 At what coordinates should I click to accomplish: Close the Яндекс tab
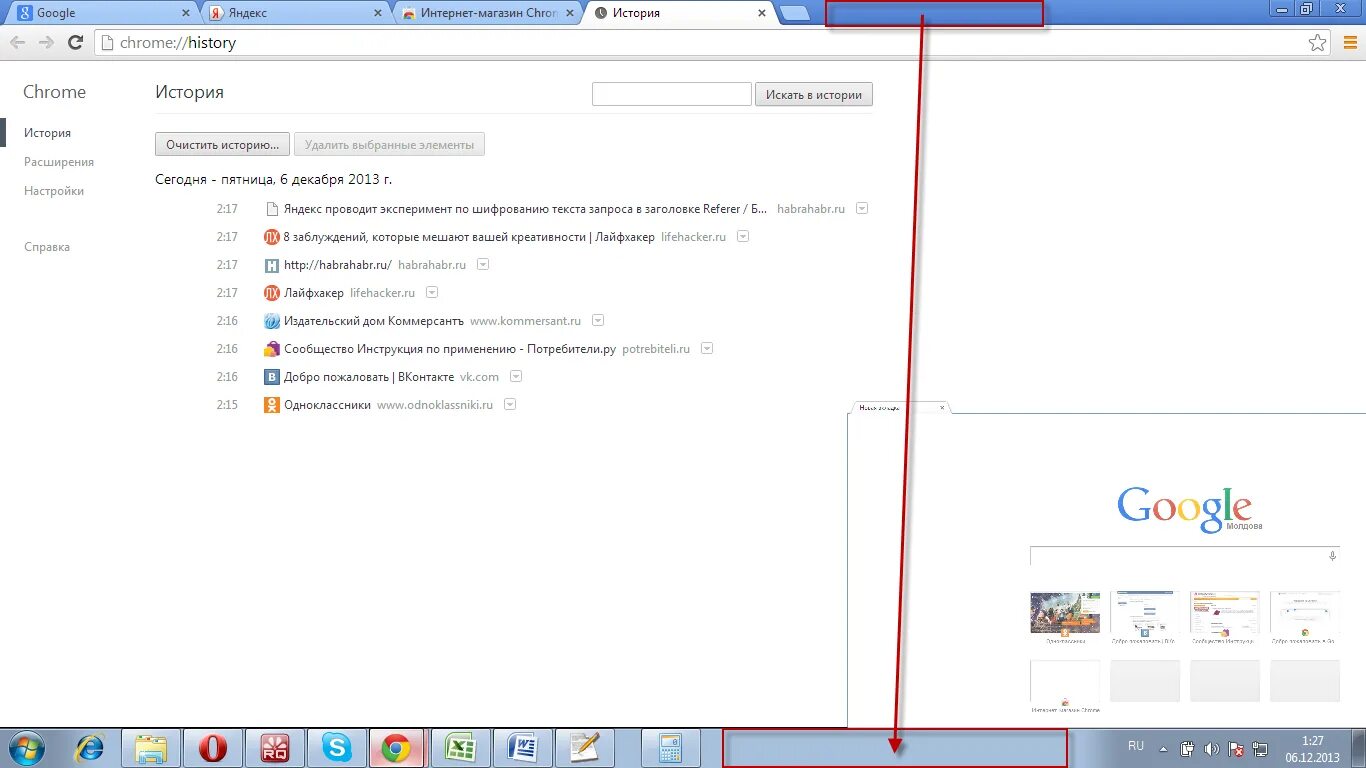click(377, 13)
